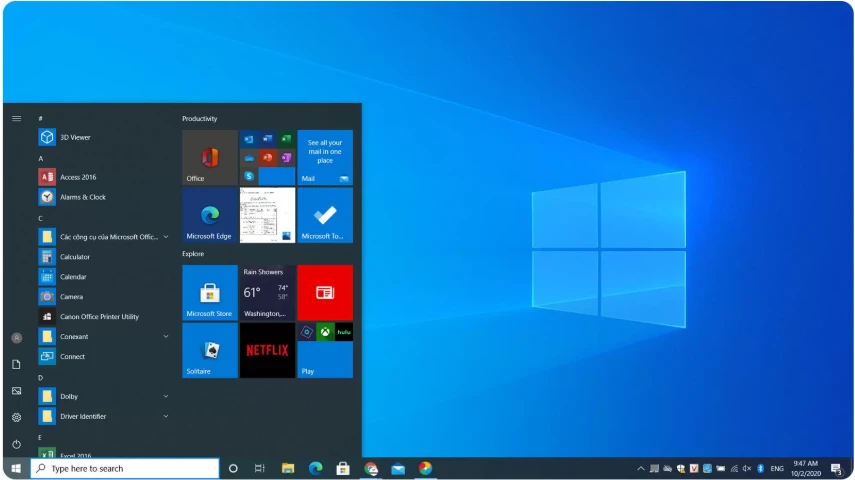Screen dimensions: 855x480
Task: Click the Excel icon in Office tile group
Action: click(x=286, y=139)
